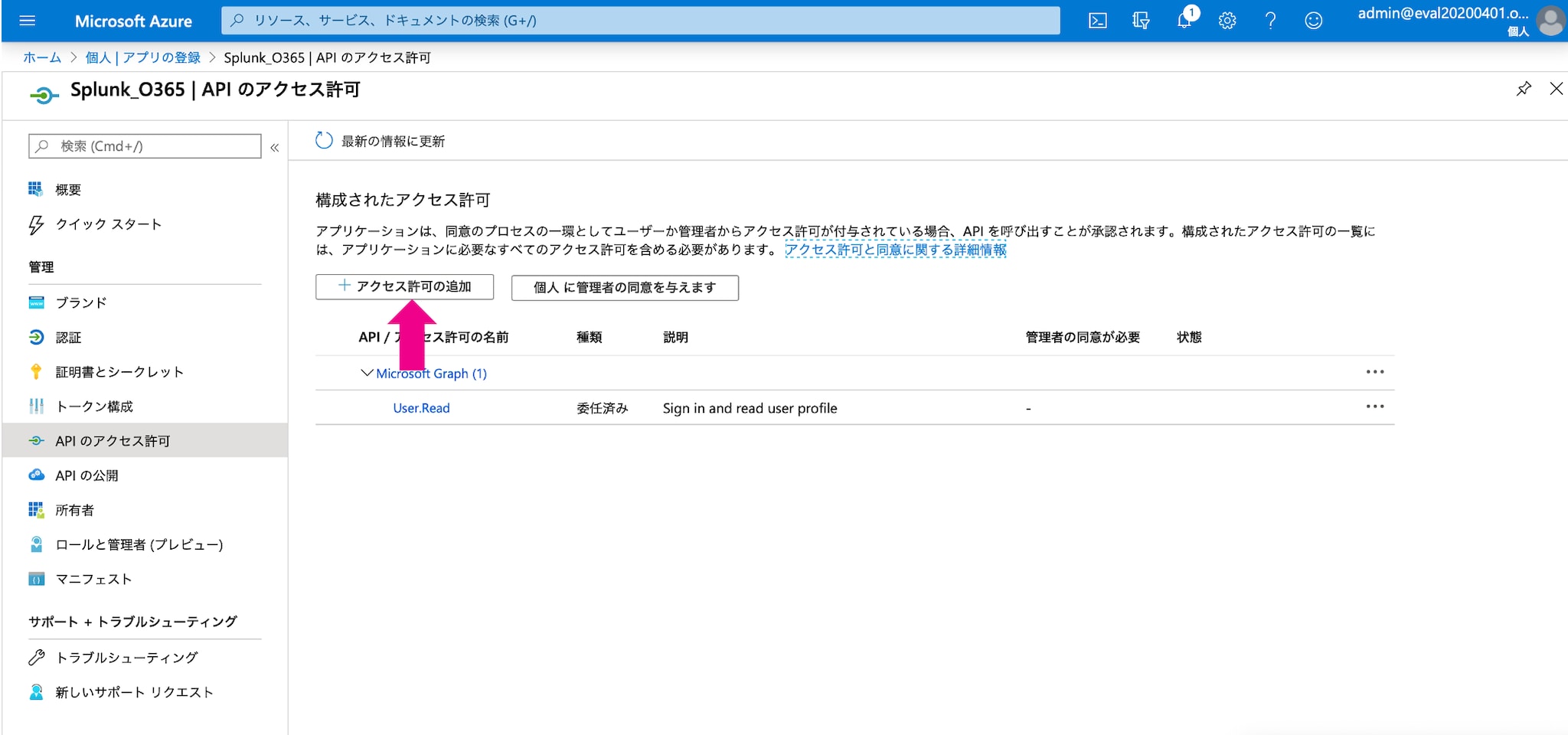The height and width of the screenshot is (735, 1568).
Task: Open the more options for User.Read row
Action: (1375, 407)
